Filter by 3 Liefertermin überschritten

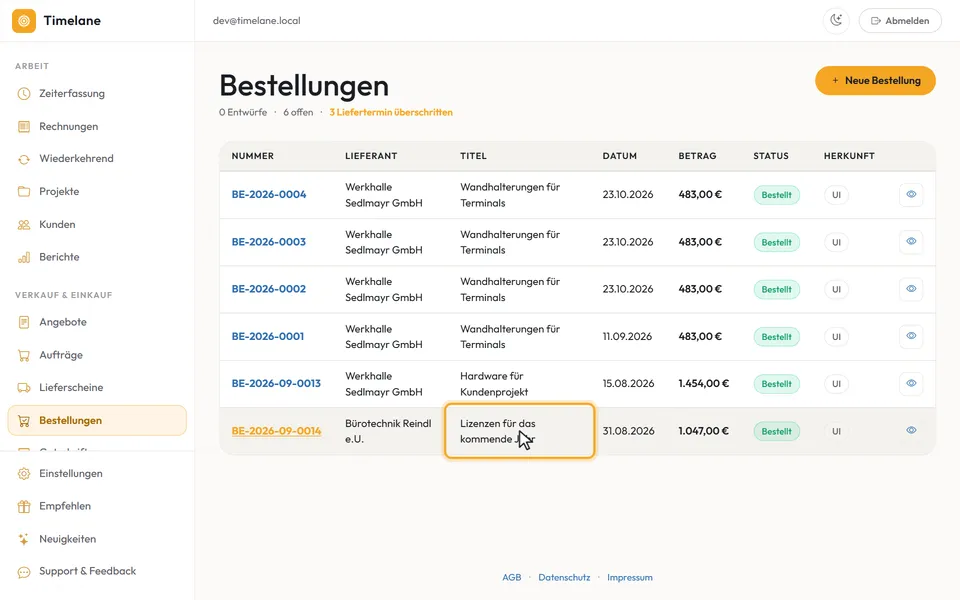click(x=391, y=113)
